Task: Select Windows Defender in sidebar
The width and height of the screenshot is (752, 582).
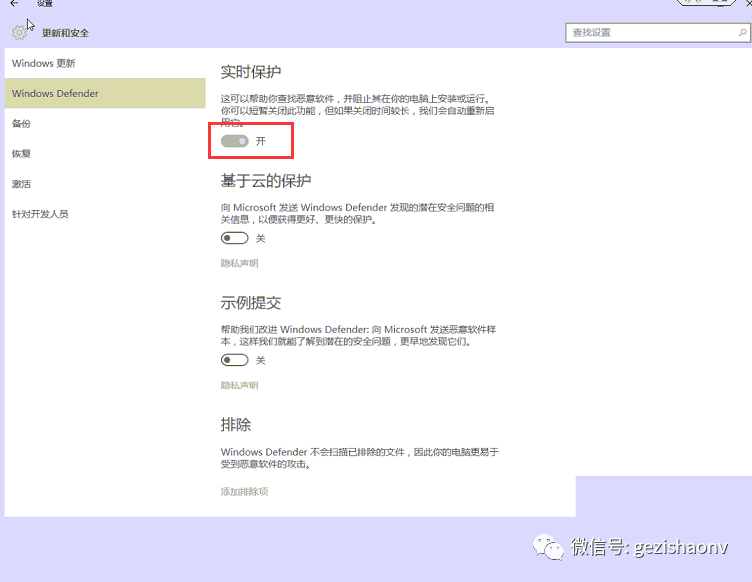Action: pos(105,93)
